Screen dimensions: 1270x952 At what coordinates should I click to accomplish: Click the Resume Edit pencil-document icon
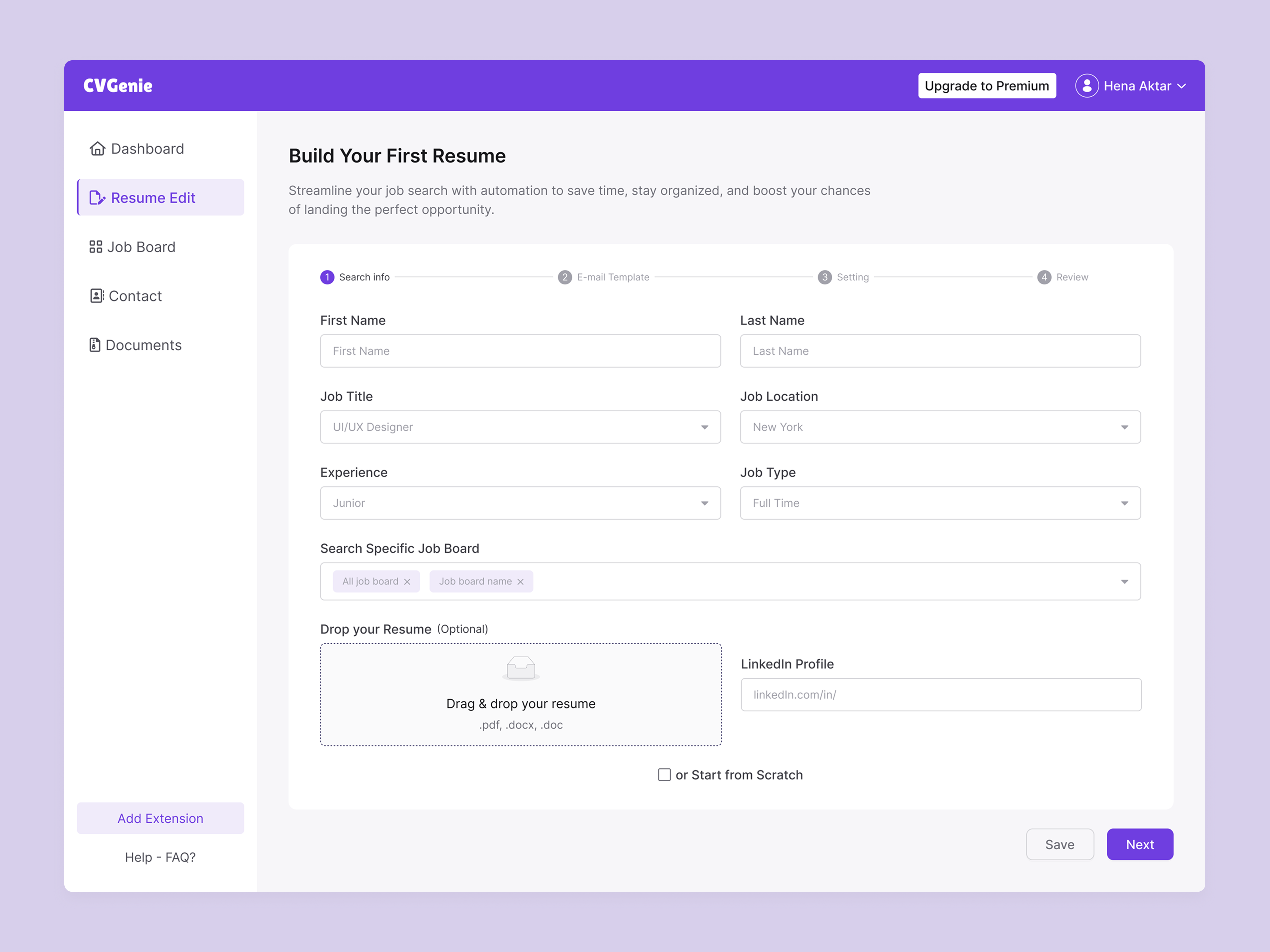(97, 198)
